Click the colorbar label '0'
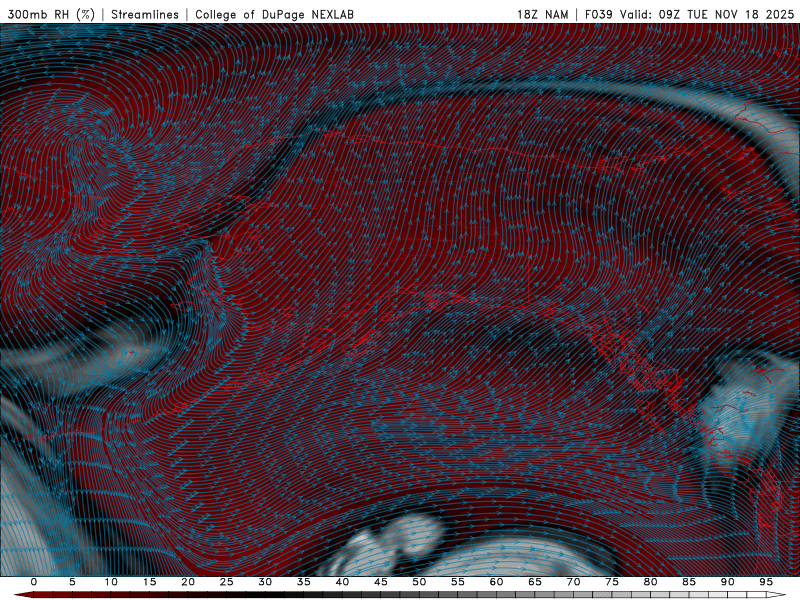Viewport: 800px width, 600px height. 34,582
